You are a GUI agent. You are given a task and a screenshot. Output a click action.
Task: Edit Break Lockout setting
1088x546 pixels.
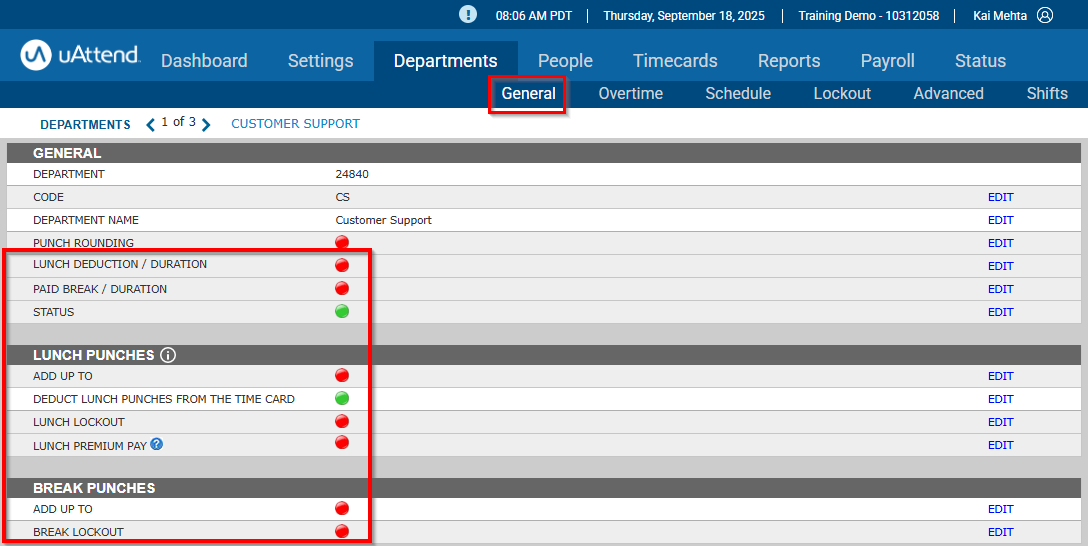pos(1001,532)
